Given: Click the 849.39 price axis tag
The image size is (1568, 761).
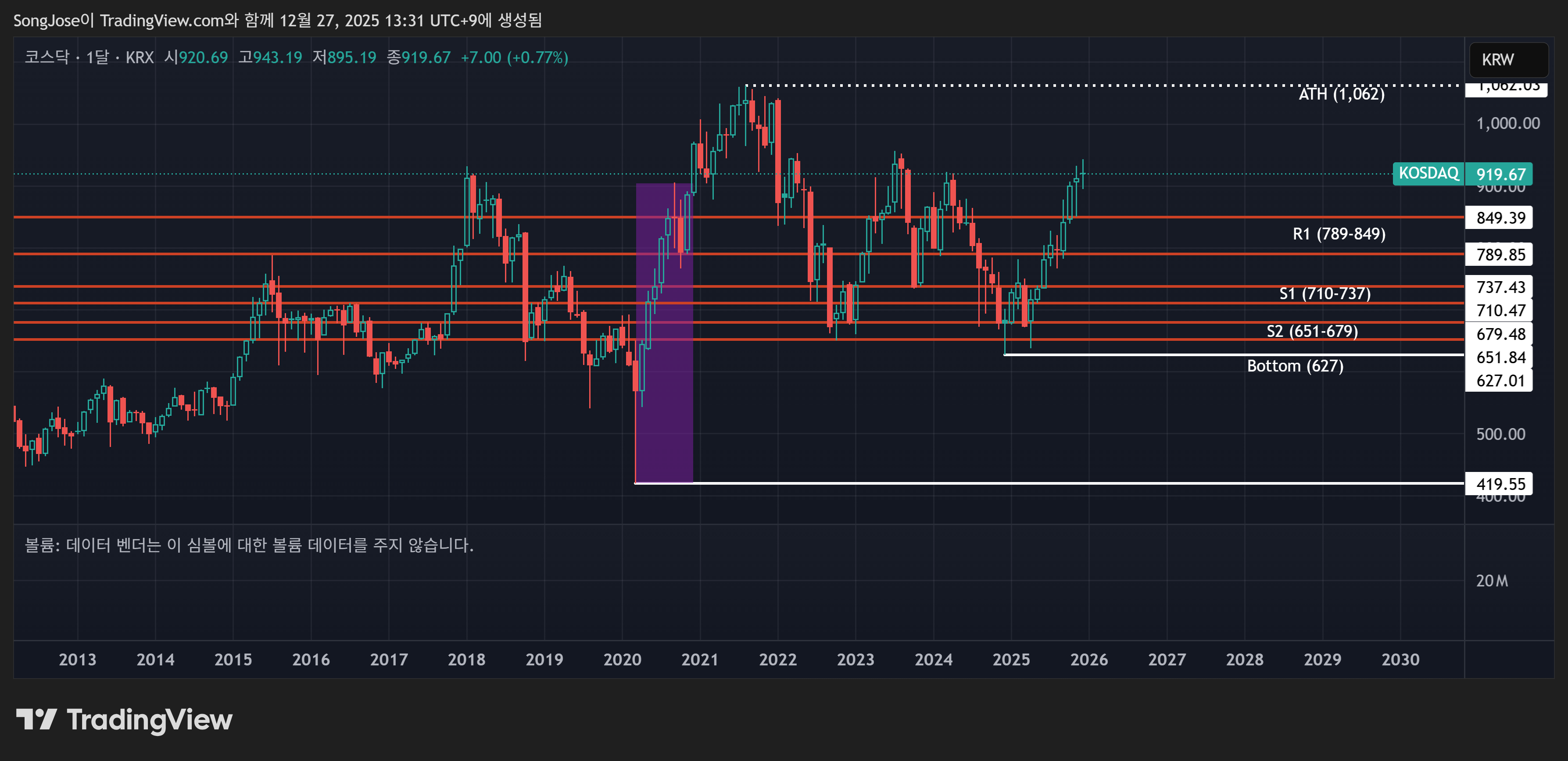Looking at the screenshot, I should [1500, 218].
